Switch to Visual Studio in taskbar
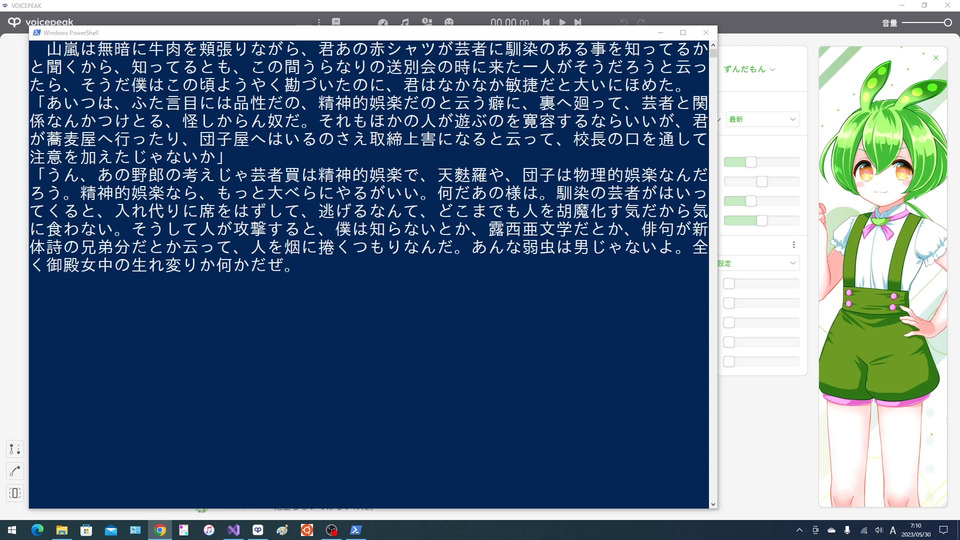 tap(233, 530)
